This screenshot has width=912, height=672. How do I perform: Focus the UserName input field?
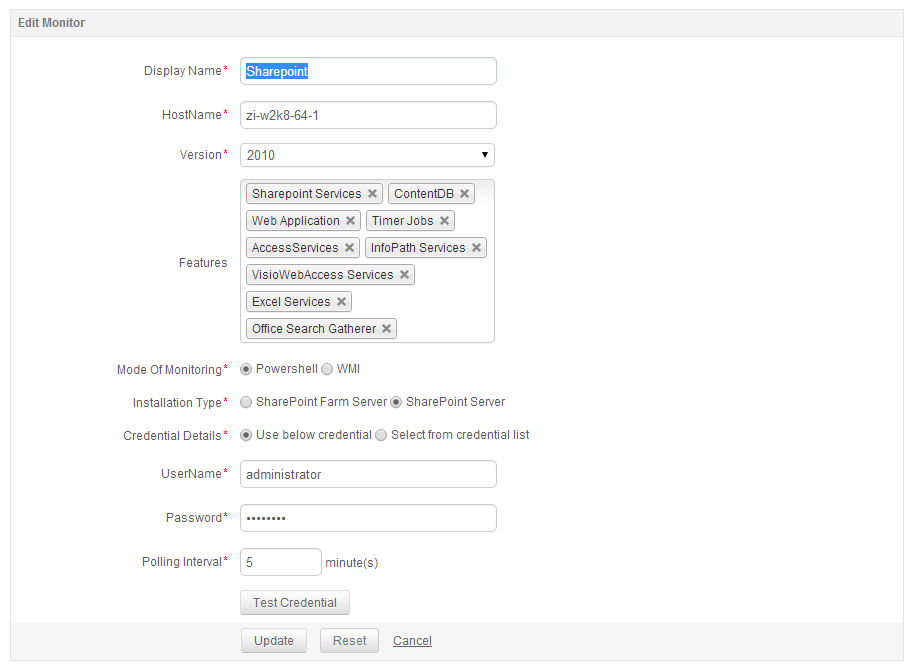pos(368,474)
